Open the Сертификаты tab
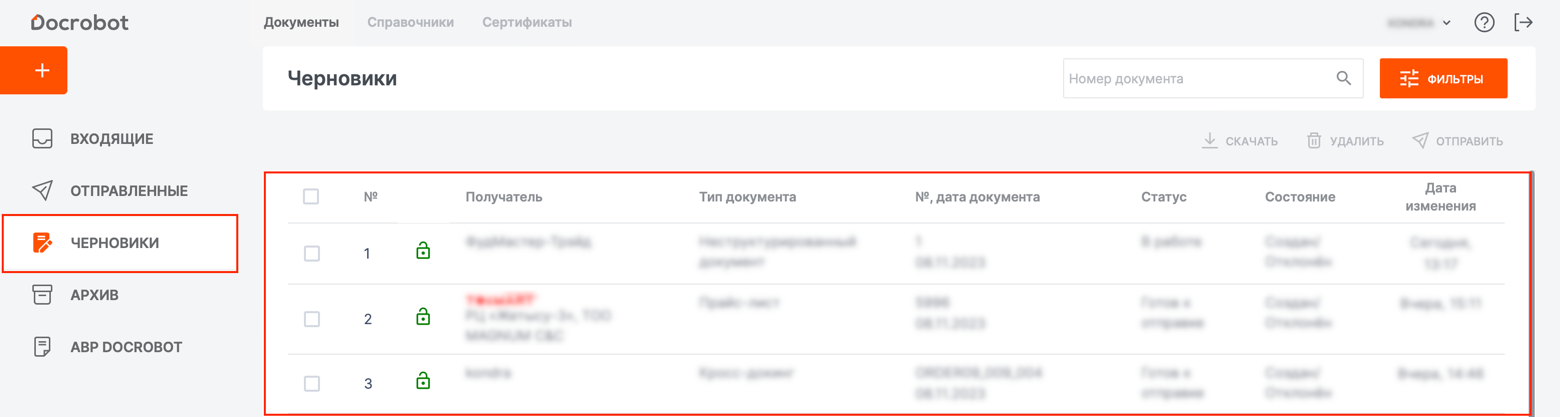Screen dimensions: 1560x417 (x=526, y=22)
